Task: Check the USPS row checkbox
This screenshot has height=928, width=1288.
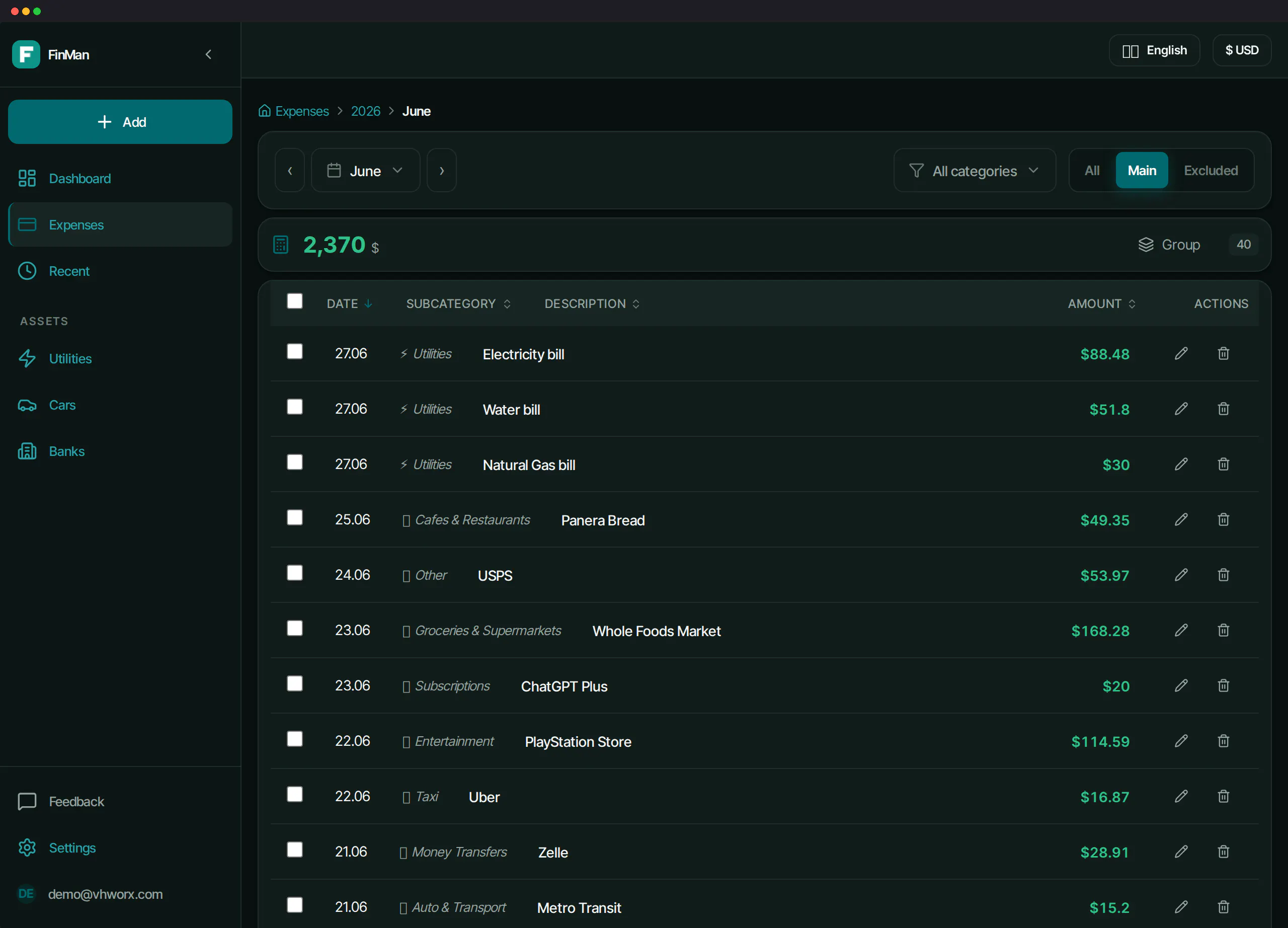Action: pyautogui.click(x=295, y=573)
